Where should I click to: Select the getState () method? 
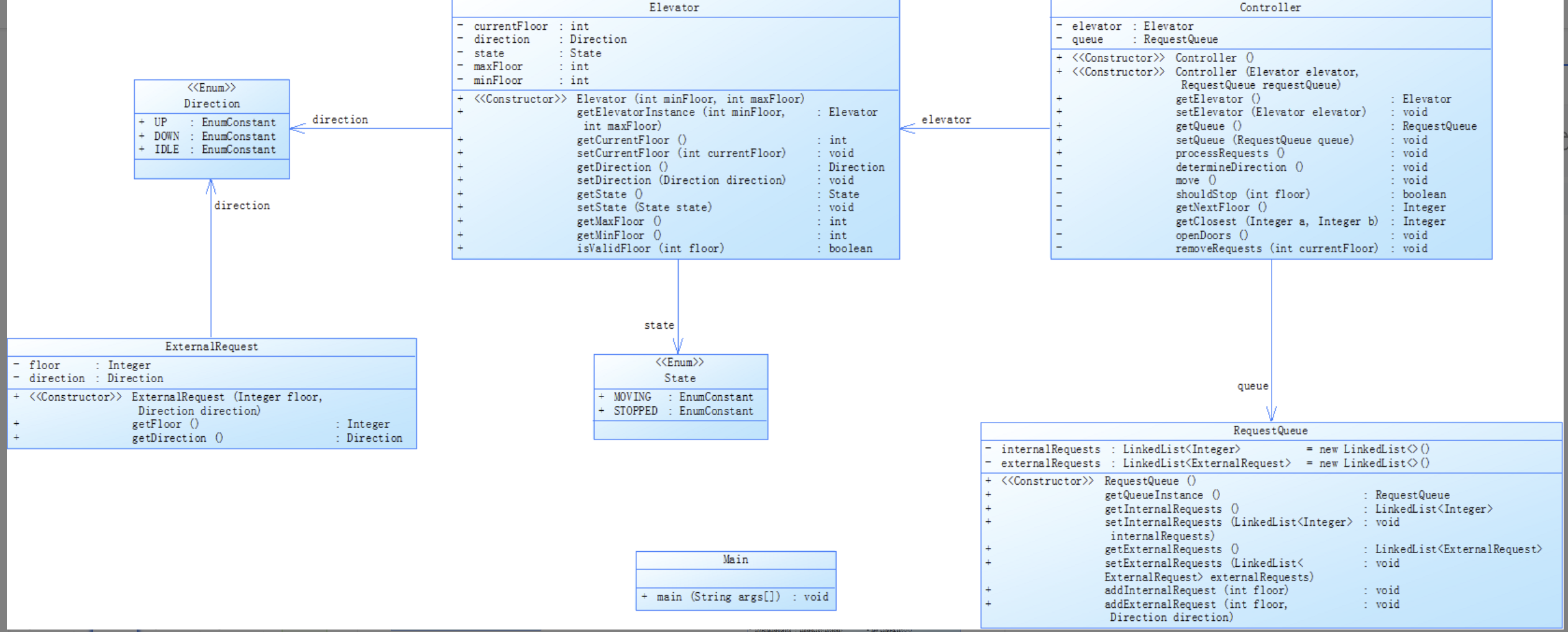coord(658,195)
